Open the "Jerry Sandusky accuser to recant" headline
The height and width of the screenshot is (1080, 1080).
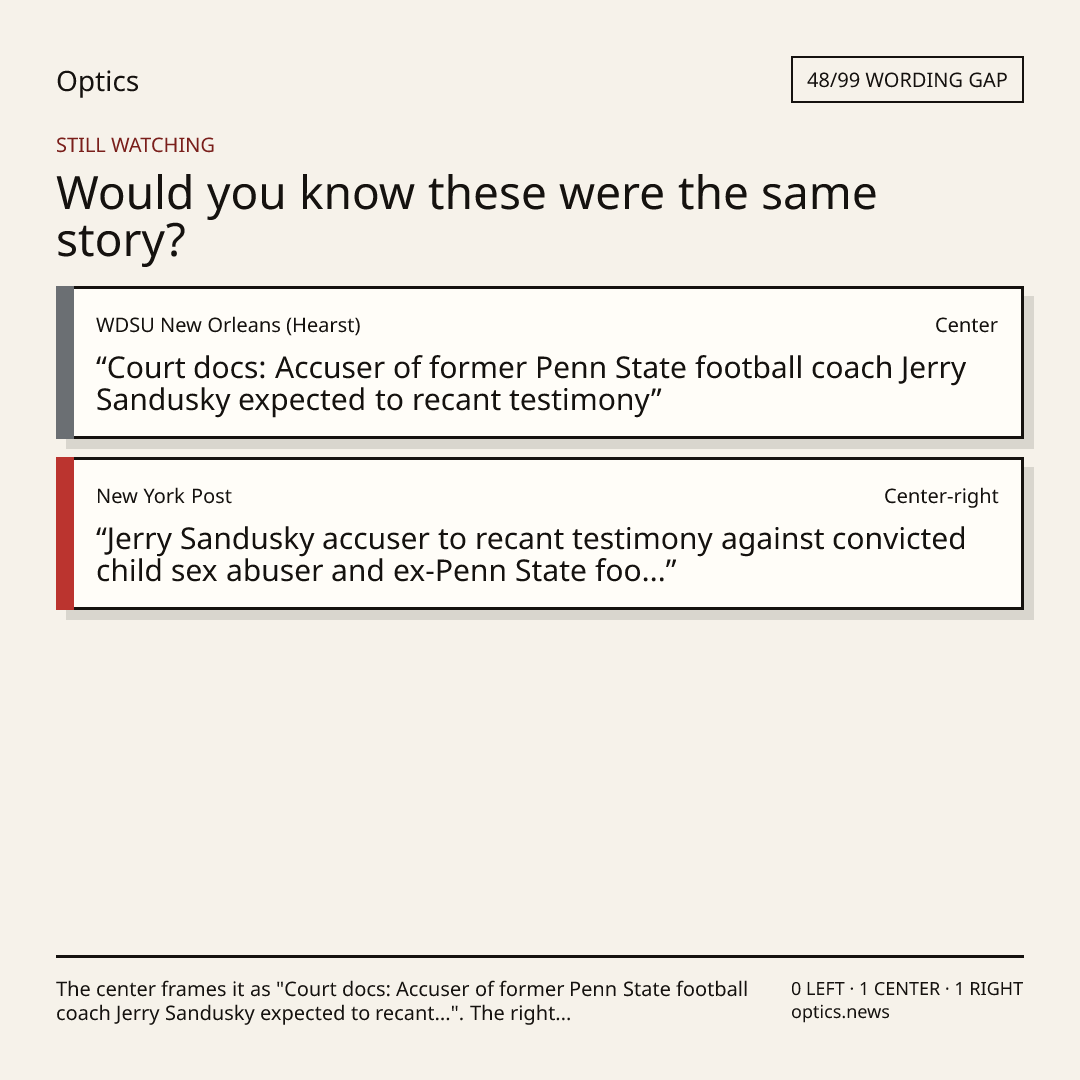pos(530,554)
